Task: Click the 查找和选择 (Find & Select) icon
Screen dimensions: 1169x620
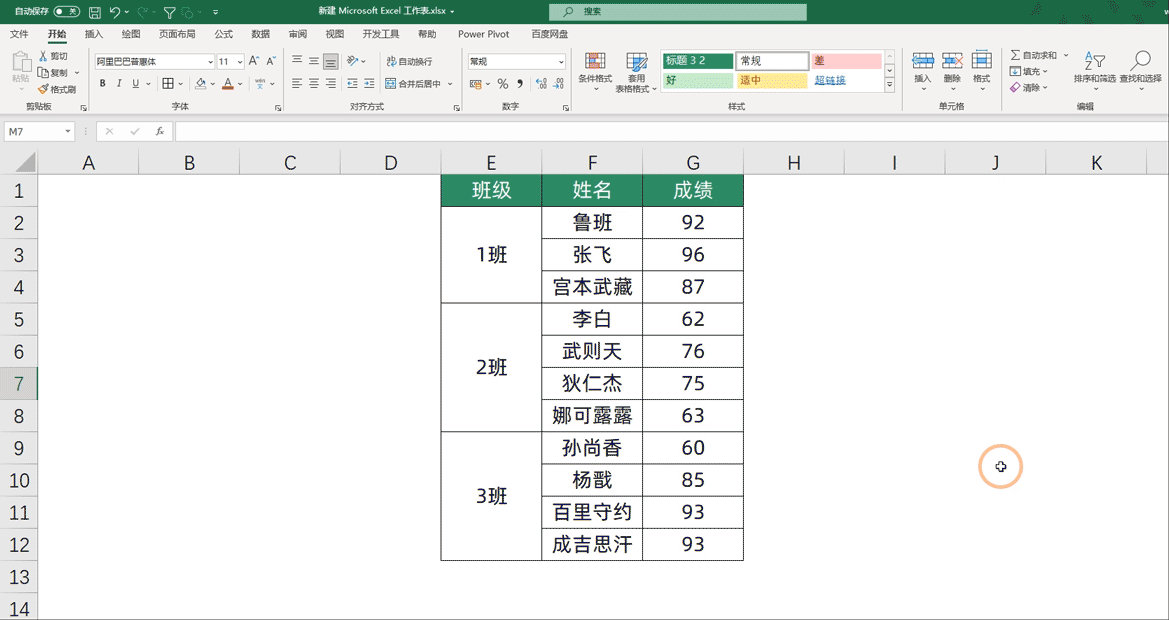Action: tap(1140, 67)
